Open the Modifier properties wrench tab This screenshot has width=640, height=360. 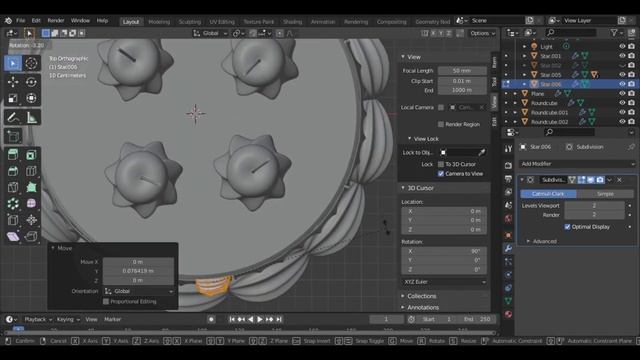[508, 248]
